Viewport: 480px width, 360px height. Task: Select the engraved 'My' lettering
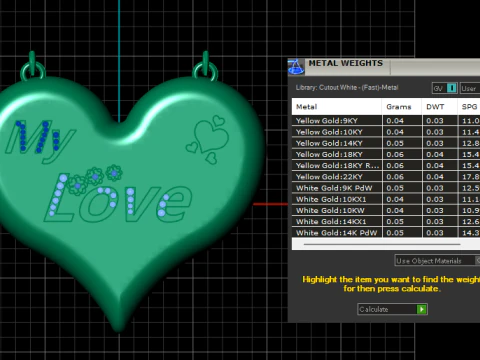(x=40, y=141)
